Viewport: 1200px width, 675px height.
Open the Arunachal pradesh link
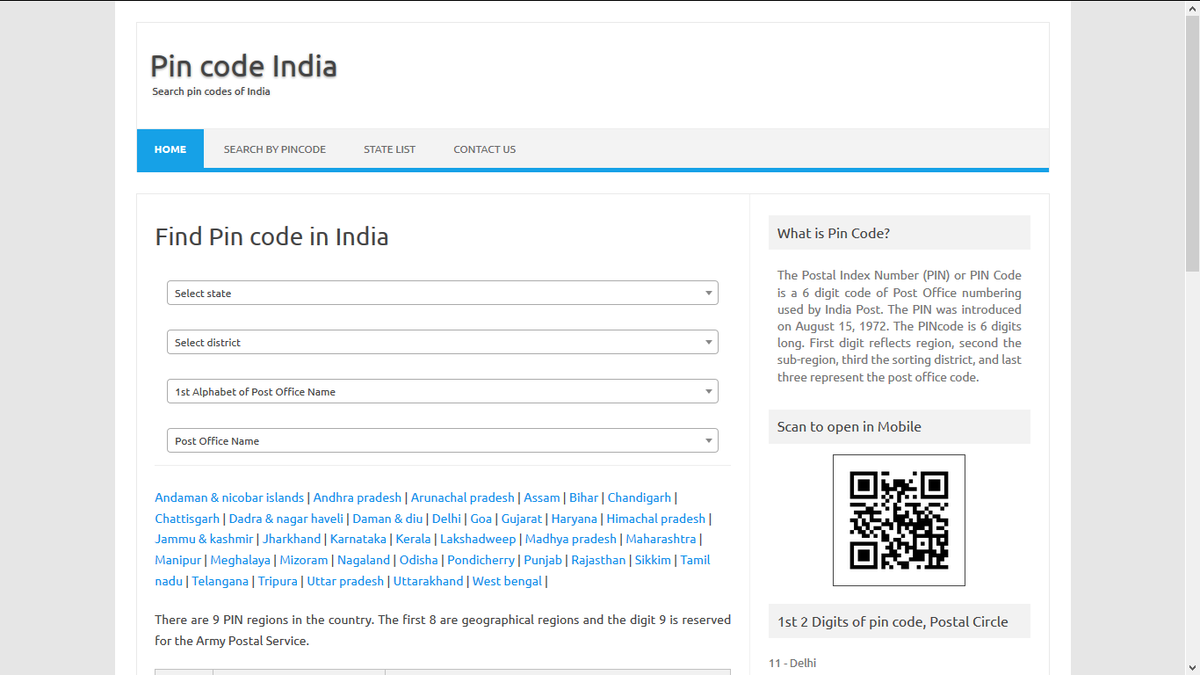click(463, 497)
